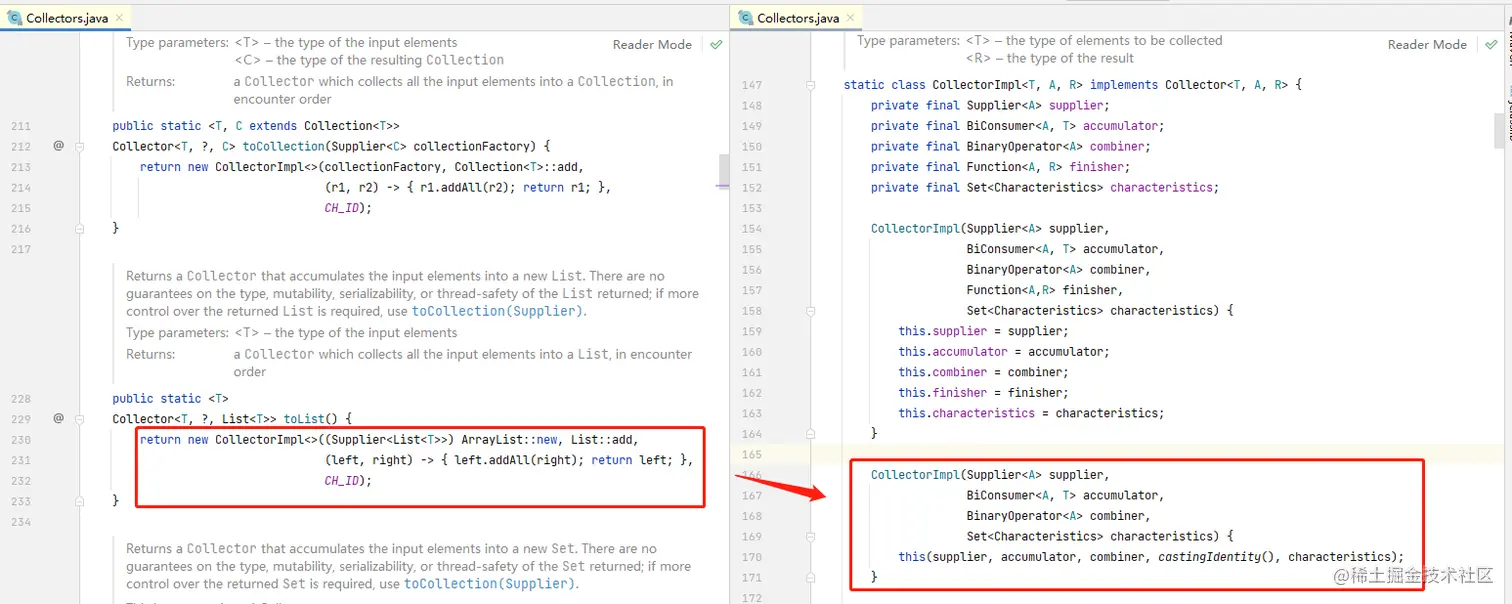This screenshot has height=604, width=1512.
Task: Switch to the left Collectors.java tab
Action: tap(66, 18)
